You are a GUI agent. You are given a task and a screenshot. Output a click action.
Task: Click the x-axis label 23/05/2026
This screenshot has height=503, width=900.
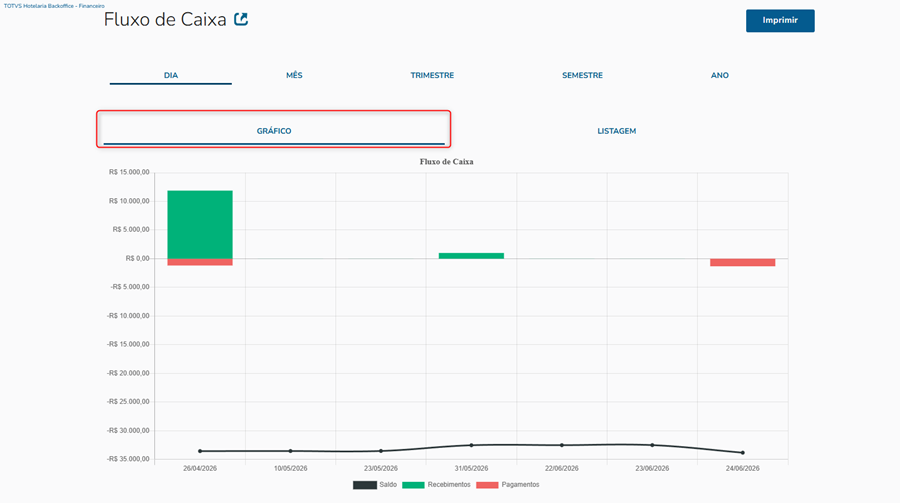(x=381, y=469)
